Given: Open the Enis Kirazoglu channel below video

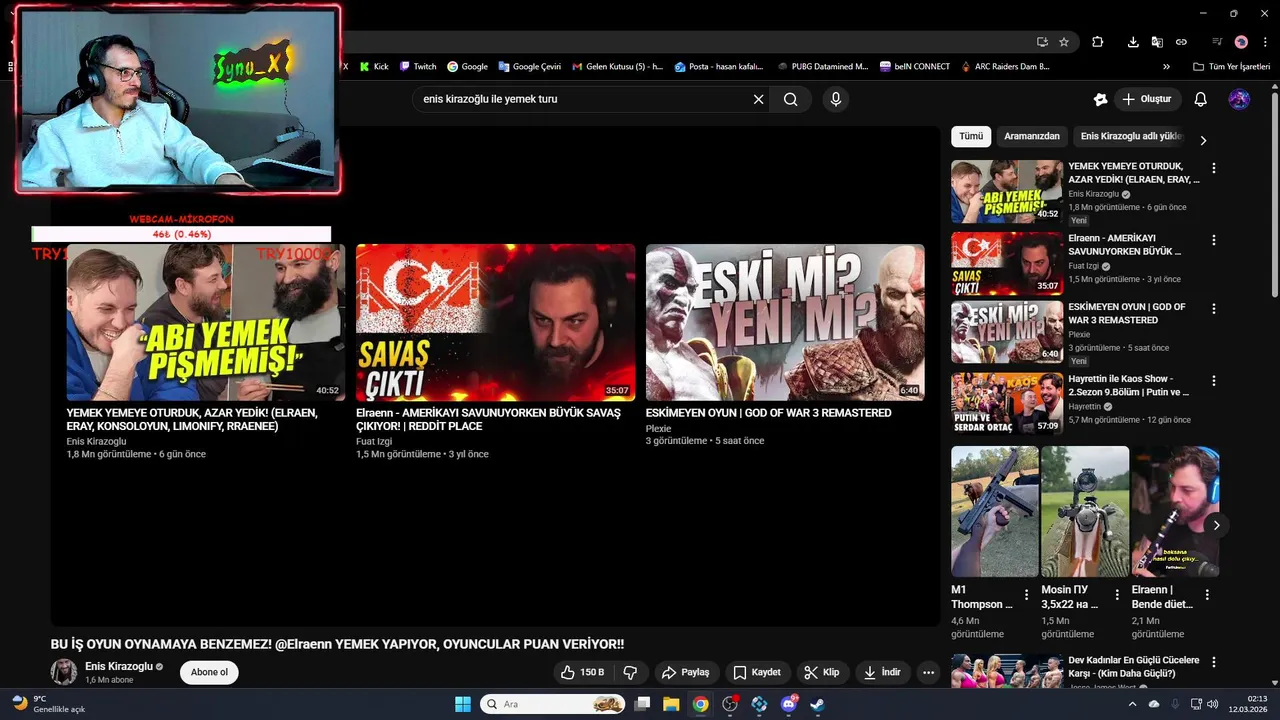Looking at the screenshot, I should tap(118, 666).
